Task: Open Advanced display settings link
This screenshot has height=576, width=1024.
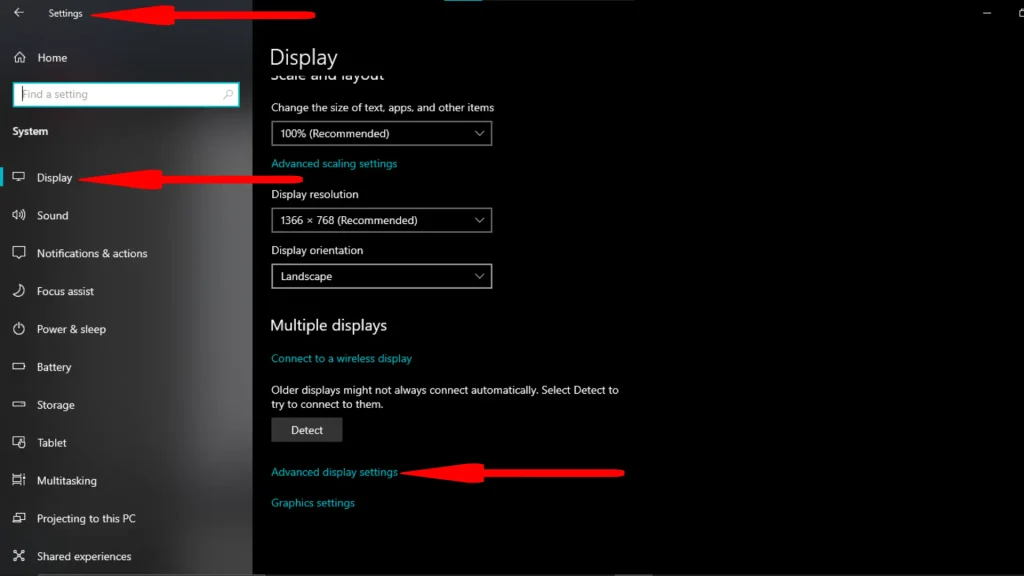Action: click(x=334, y=472)
